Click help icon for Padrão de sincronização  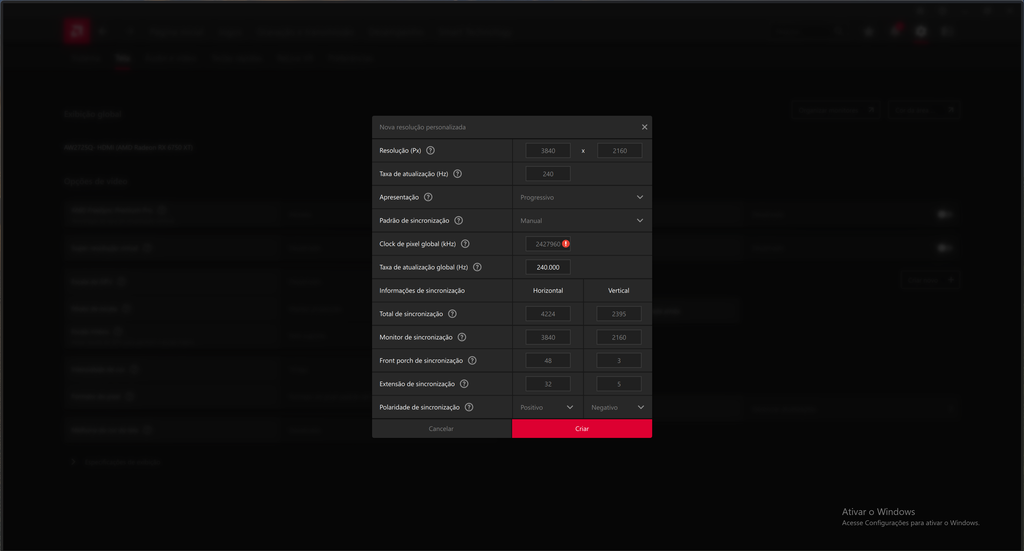(x=459, y=220)
